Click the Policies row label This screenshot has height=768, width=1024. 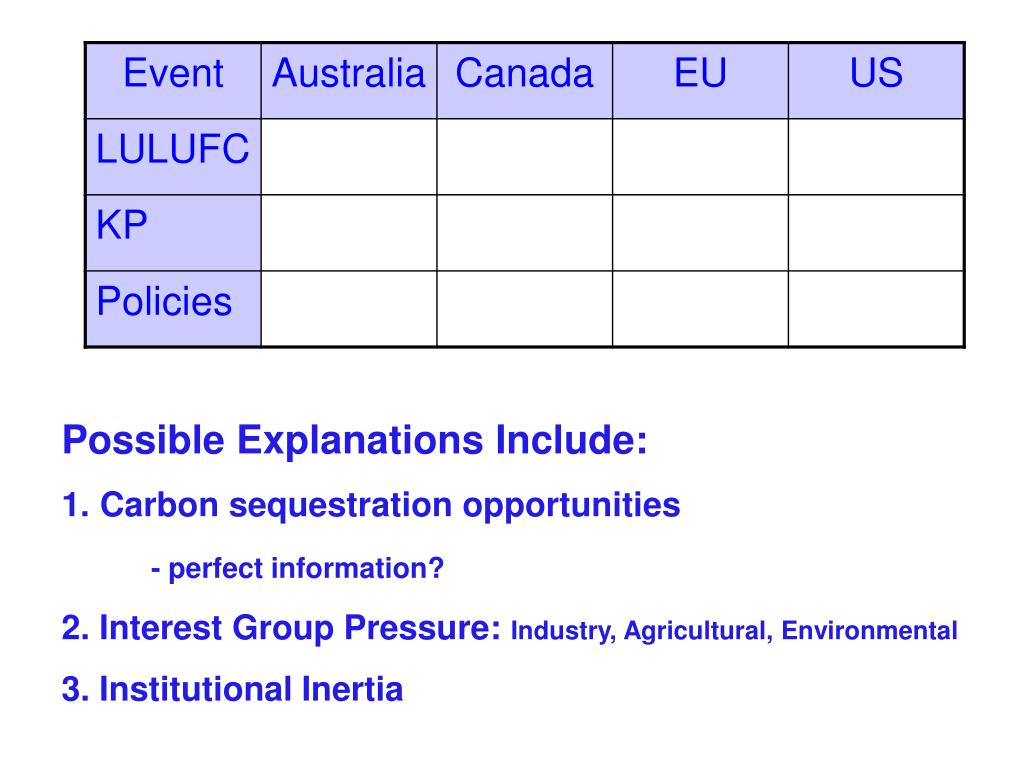[x=173, y=308]
